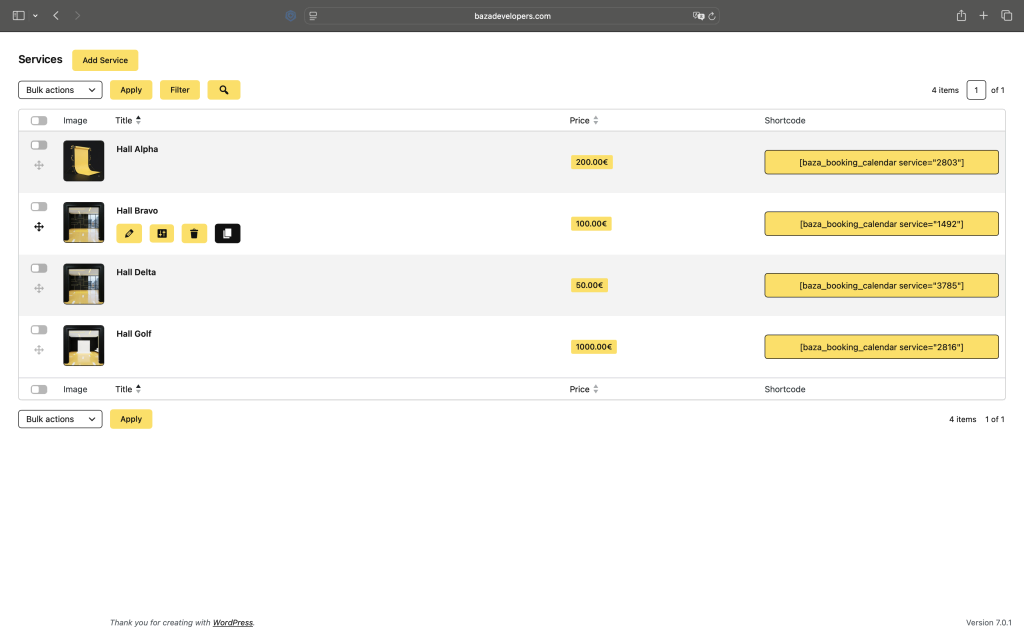
Task: Grab the move handle for Hall Delta
Action: pos(39,288)
